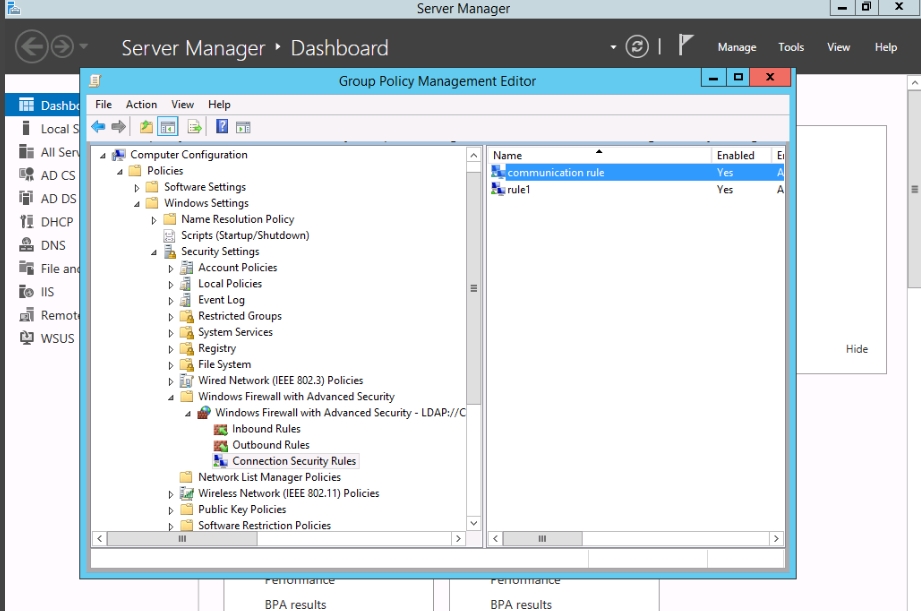Click the Outbound Rules firewall icon
Image resolution: width=921 pixels, height=611 pixels.
click(x=221, y=445)
